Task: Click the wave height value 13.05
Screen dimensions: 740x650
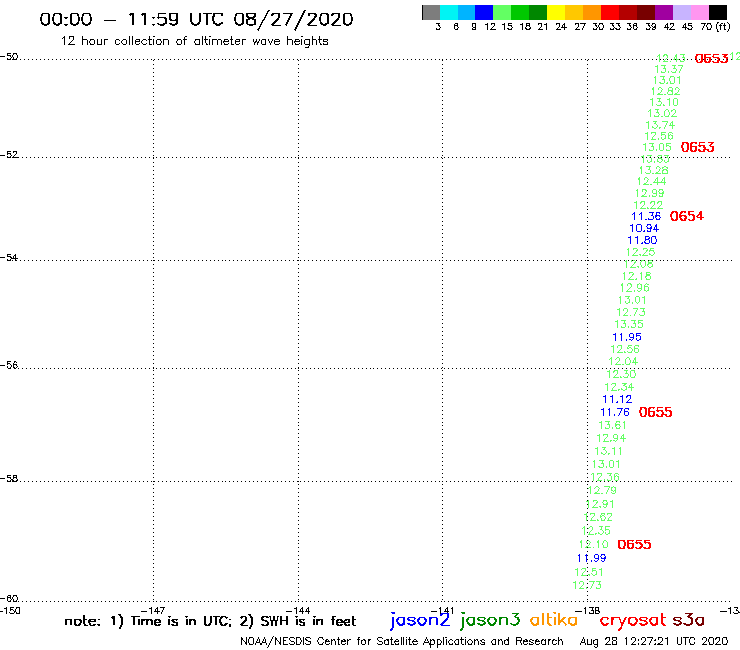Action: tap(657, 147)
